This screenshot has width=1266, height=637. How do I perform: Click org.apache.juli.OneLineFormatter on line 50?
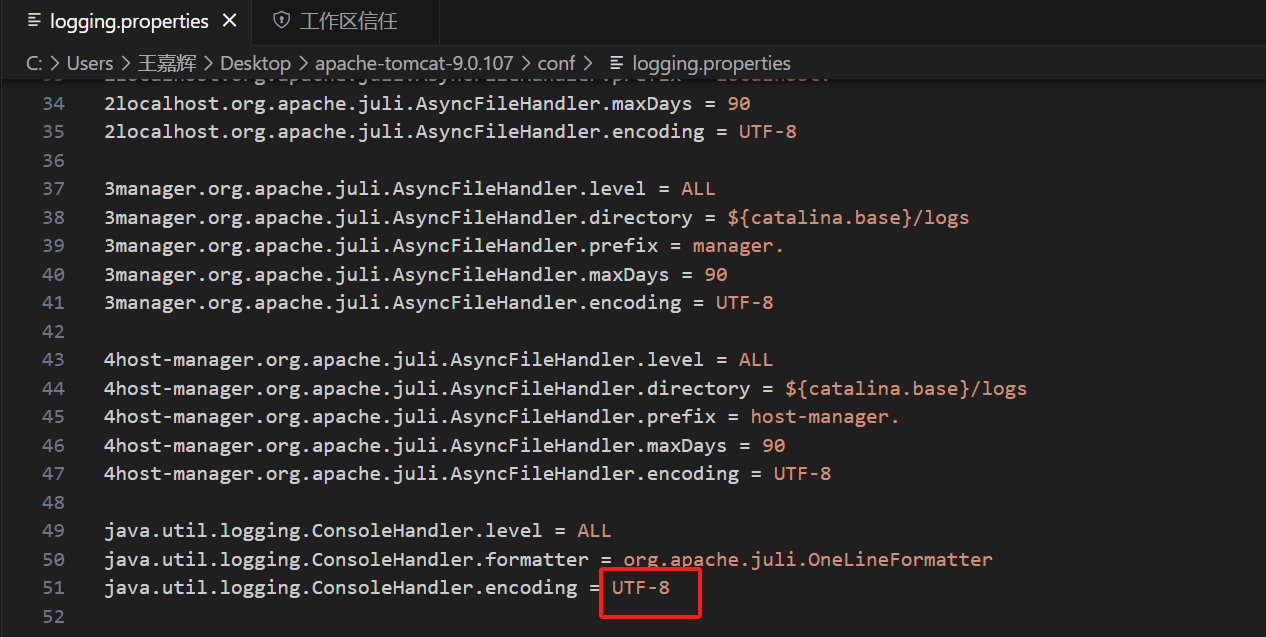tap(808, 560)
